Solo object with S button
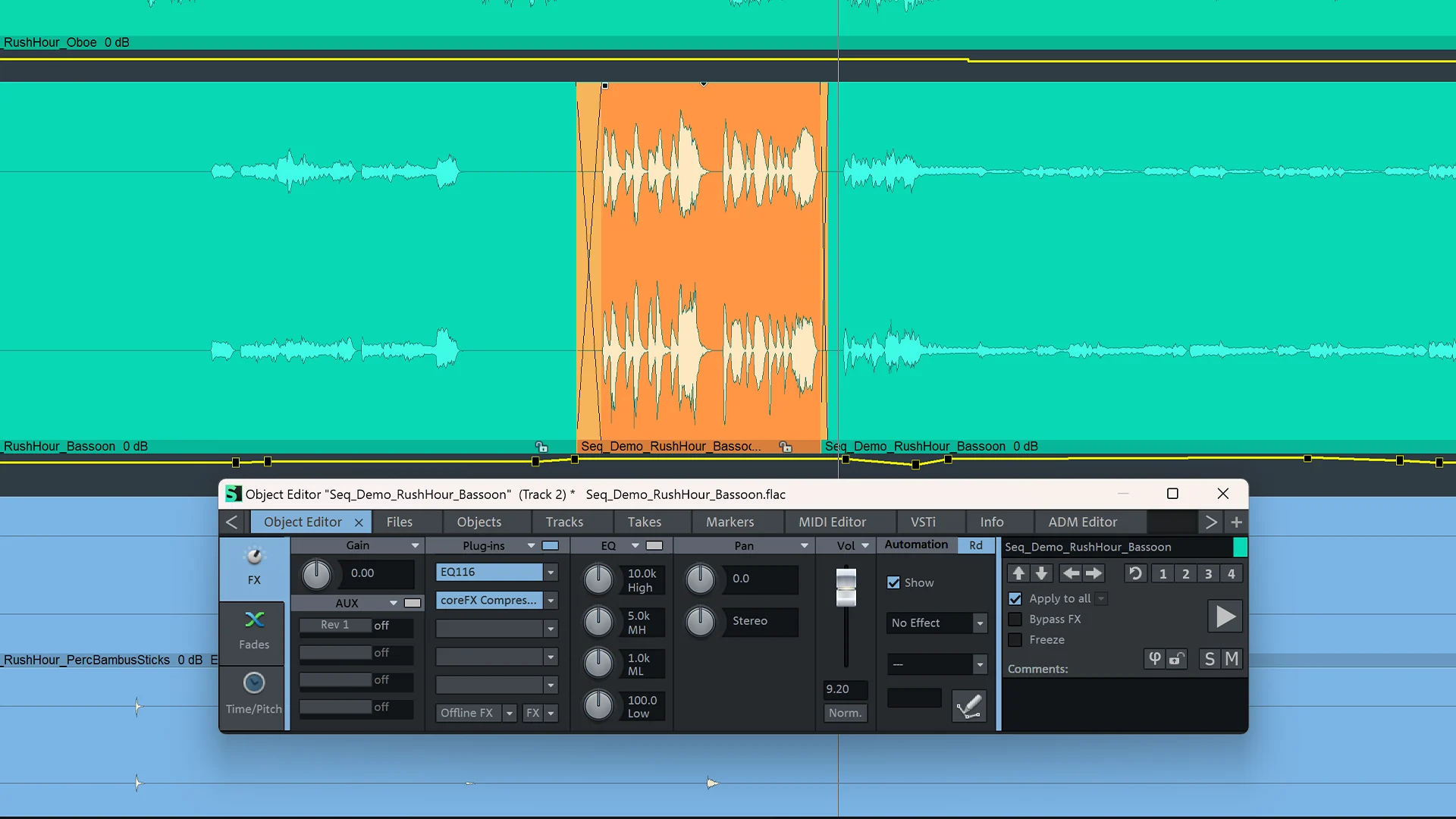The image size is (1456, 819). tap(1210, 659)
